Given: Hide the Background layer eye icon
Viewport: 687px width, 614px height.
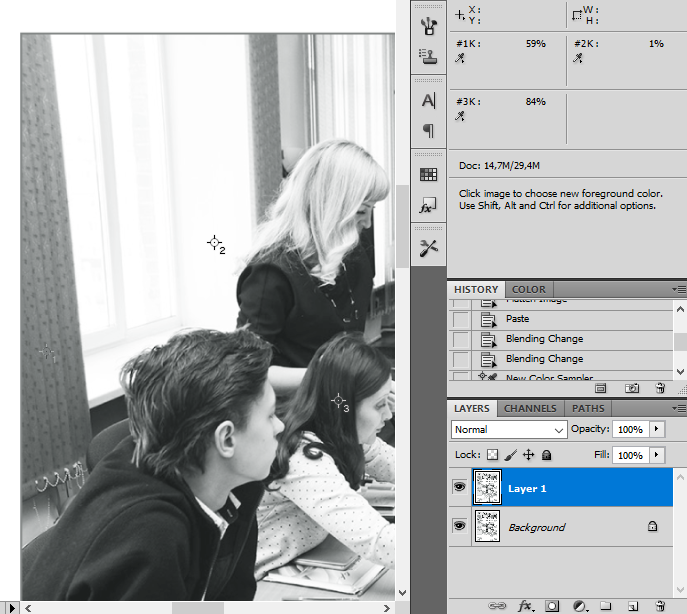Looking at the screenshot, I should point(460,525).
